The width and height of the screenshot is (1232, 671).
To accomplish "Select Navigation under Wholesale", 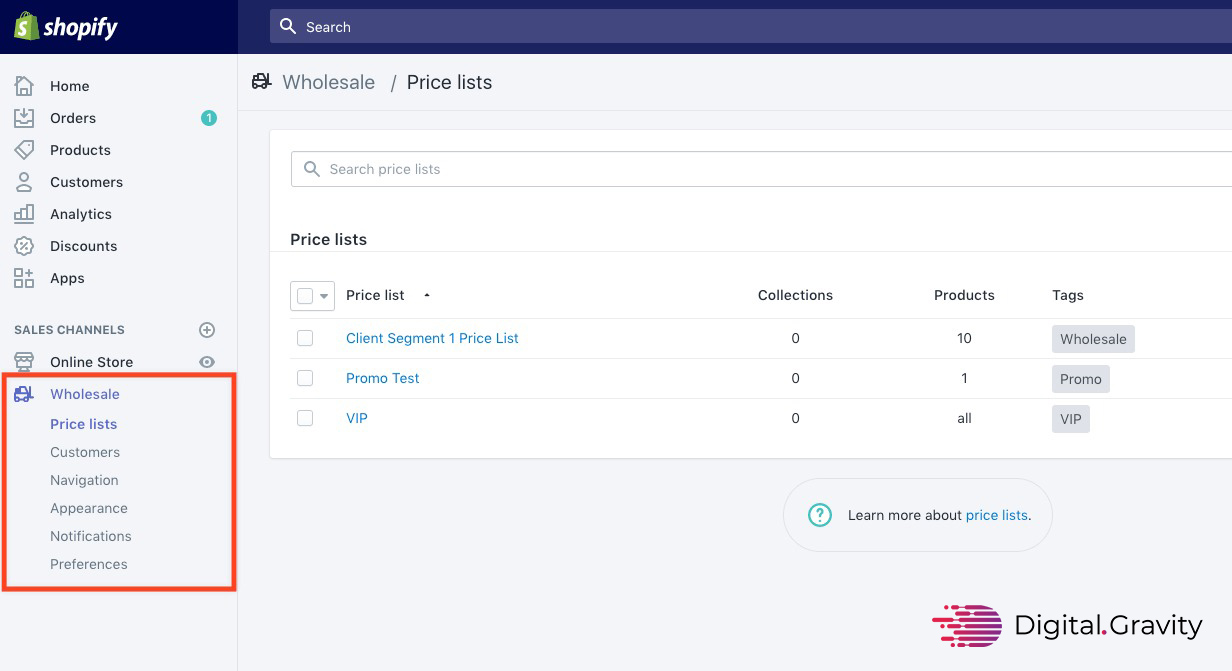I will [x=84, y=480].
